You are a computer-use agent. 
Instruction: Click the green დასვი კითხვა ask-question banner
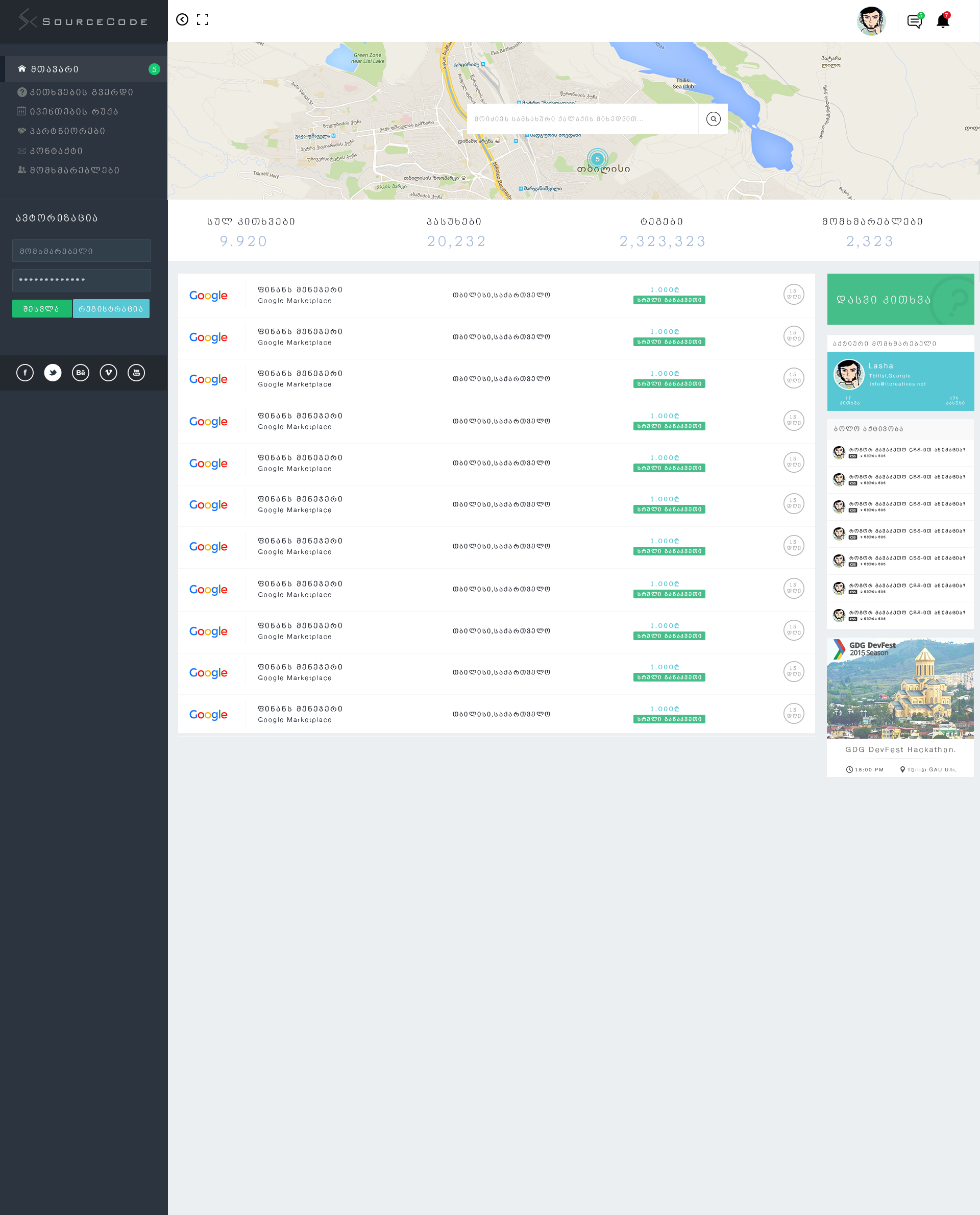click(900, 299)
